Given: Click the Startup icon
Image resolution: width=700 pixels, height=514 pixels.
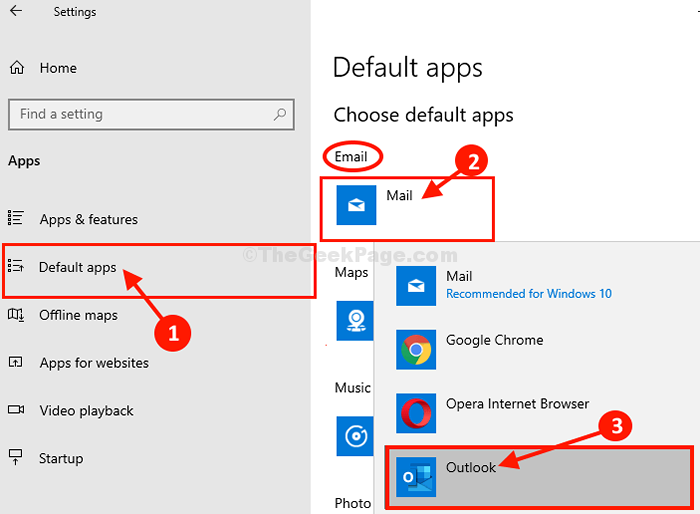Looking at the screenshot, I should pyautogui.click(x=16, y=457).
